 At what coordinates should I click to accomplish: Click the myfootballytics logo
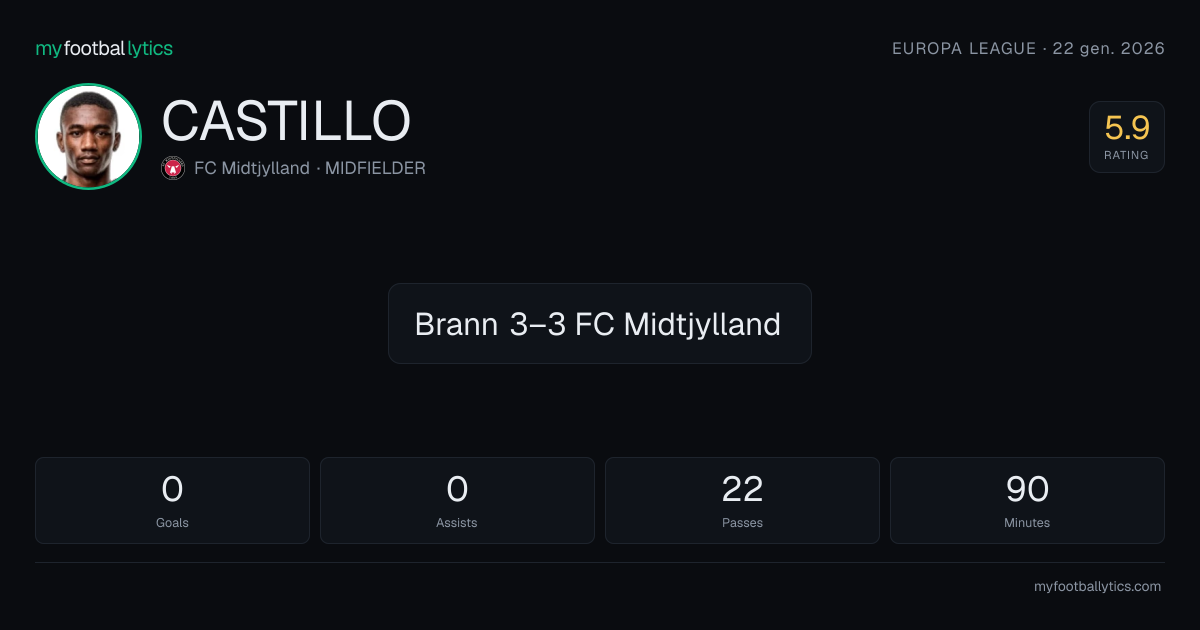click(104, 48)
